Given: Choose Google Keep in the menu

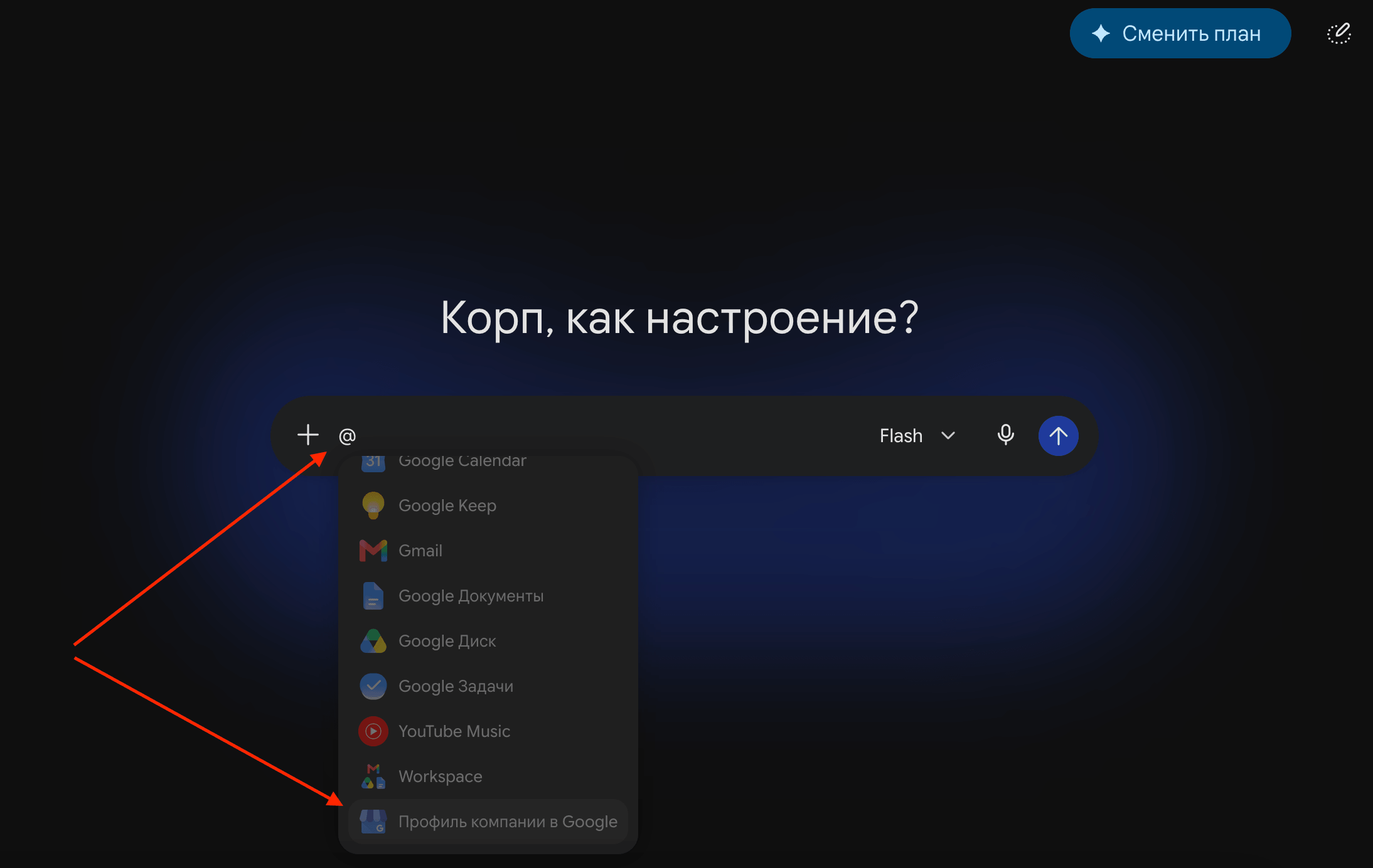Looking at the screenshot, I should pyautogui.click(x=488, y=505).
